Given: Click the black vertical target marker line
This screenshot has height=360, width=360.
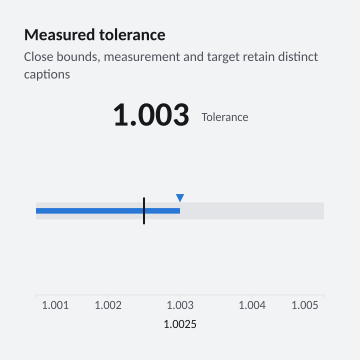Looking at the screenshot, I should [144, 211].
